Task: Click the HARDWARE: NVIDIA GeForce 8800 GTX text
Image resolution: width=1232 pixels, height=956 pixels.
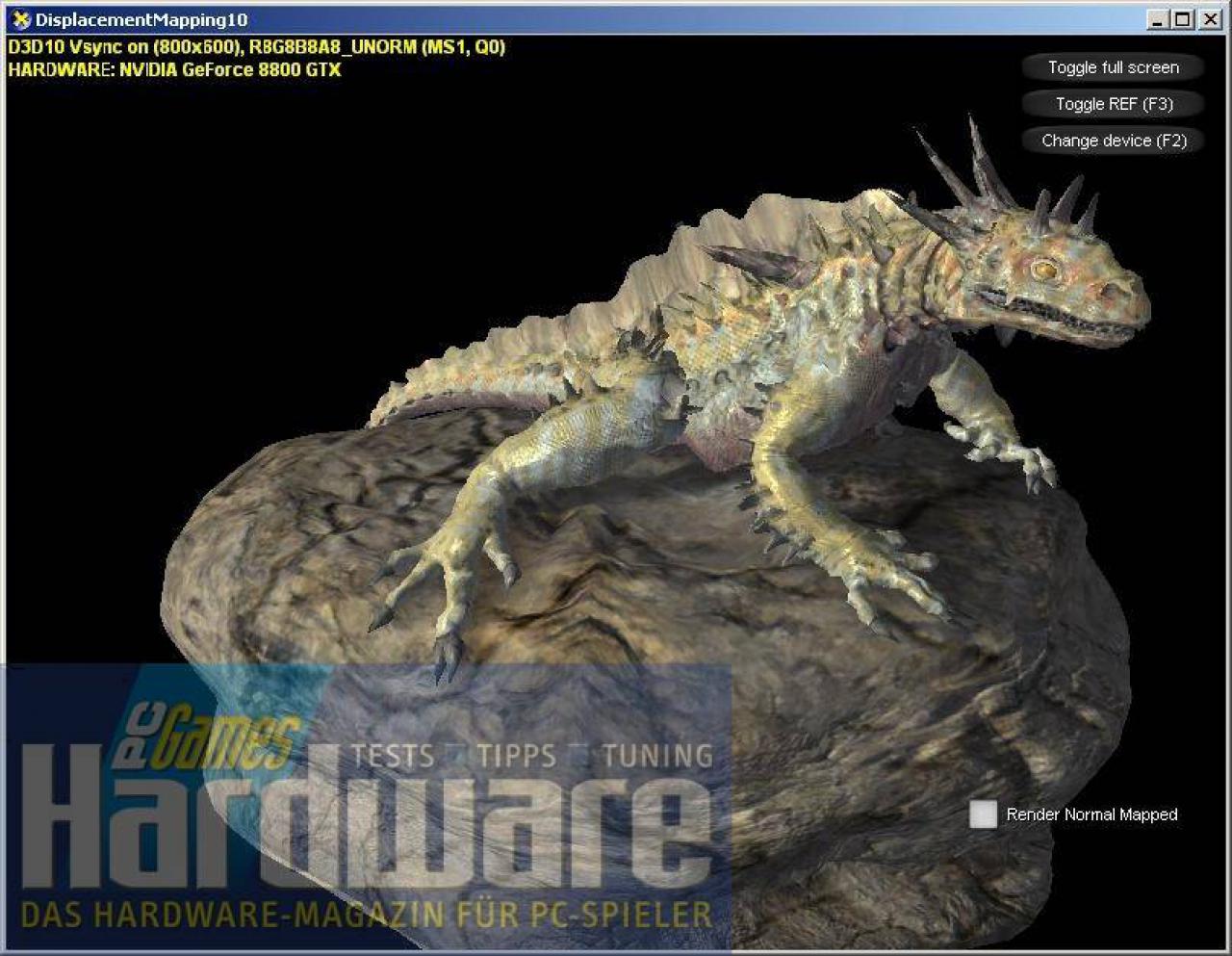Action: [x=174, y=69]
